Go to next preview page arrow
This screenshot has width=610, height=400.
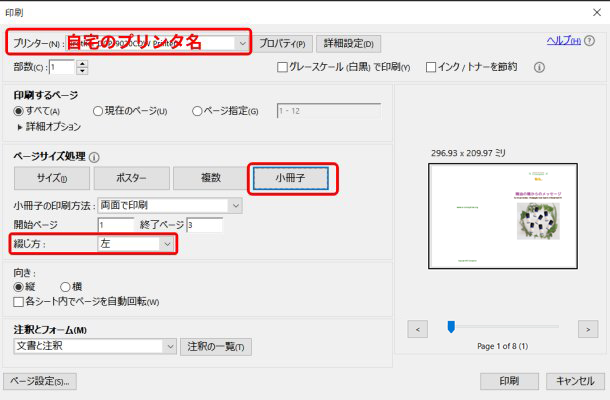[587, 327]
